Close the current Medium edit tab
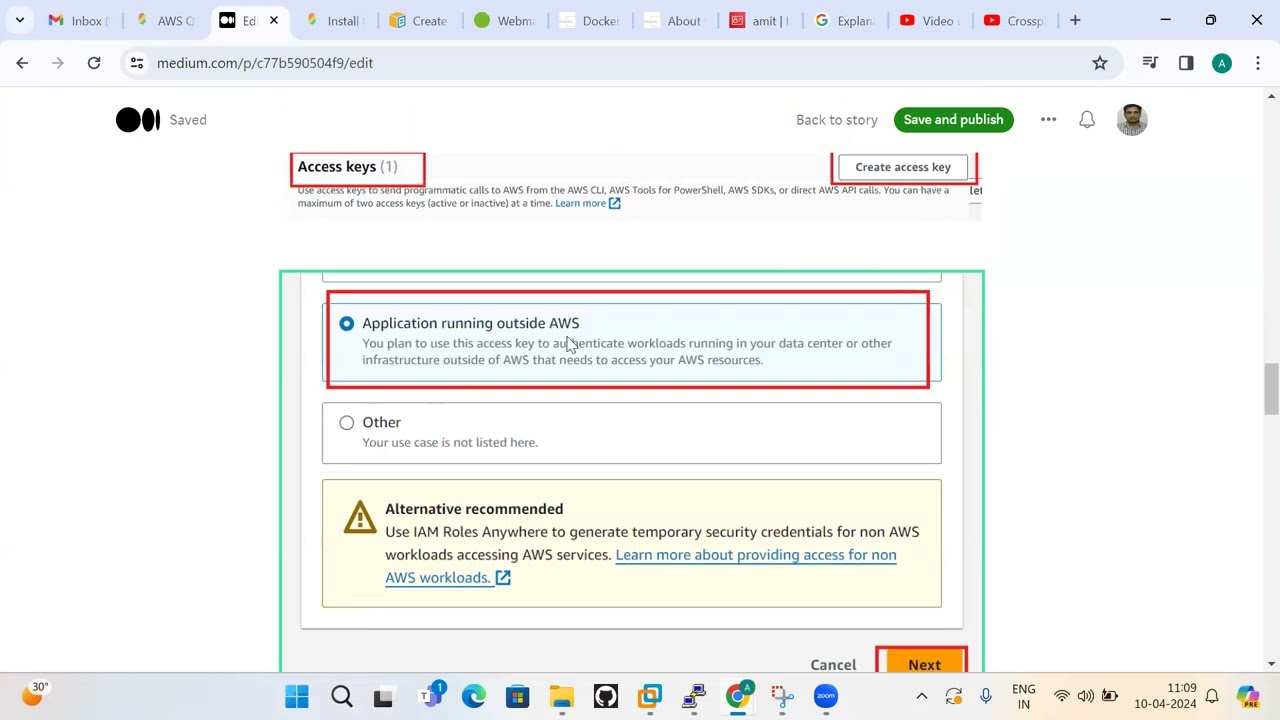This screenshot has width=1280, height=720. [x=273, y=20]
